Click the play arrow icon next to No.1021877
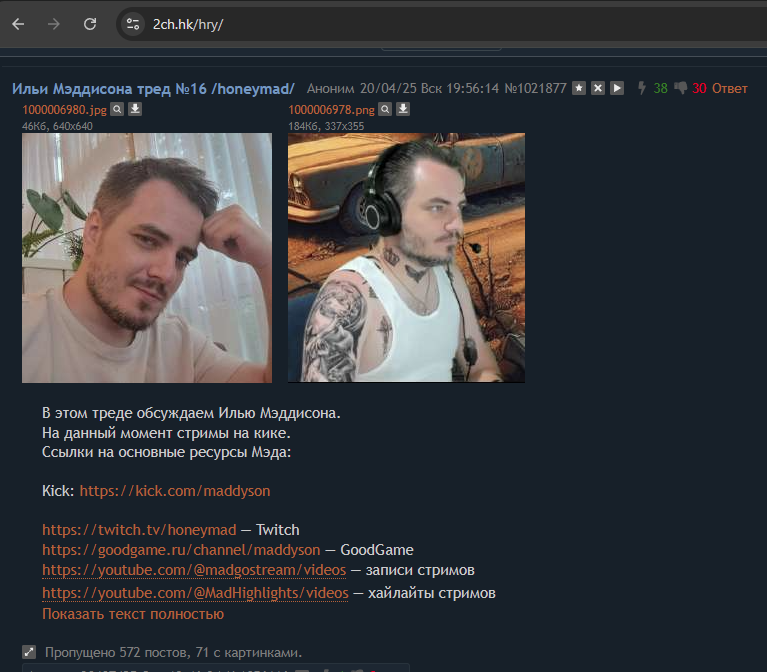Viewport: 767px width, 672px height. click(x=617, y=89)
